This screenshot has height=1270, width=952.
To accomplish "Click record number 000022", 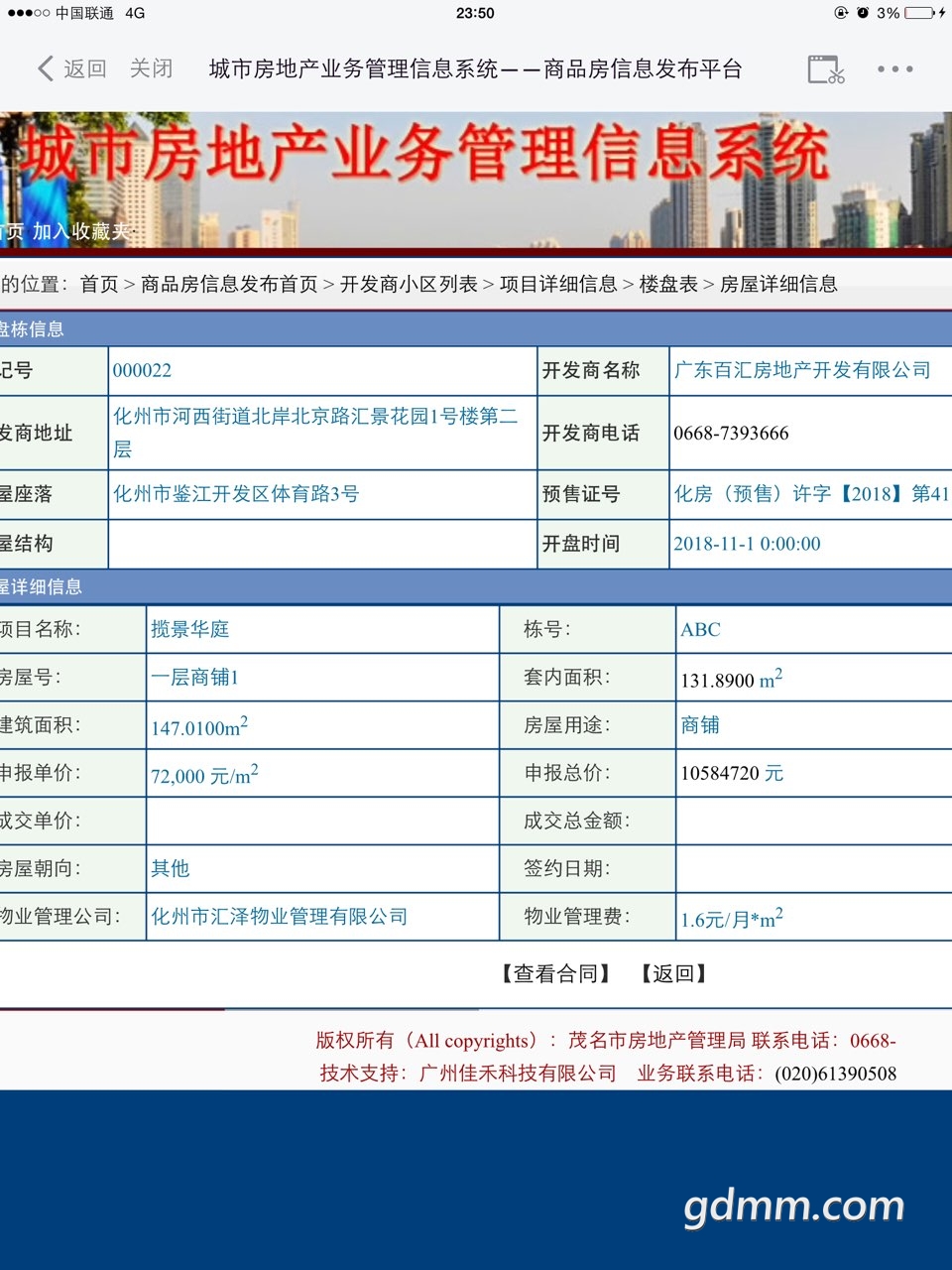I will [x=142, y=371].
